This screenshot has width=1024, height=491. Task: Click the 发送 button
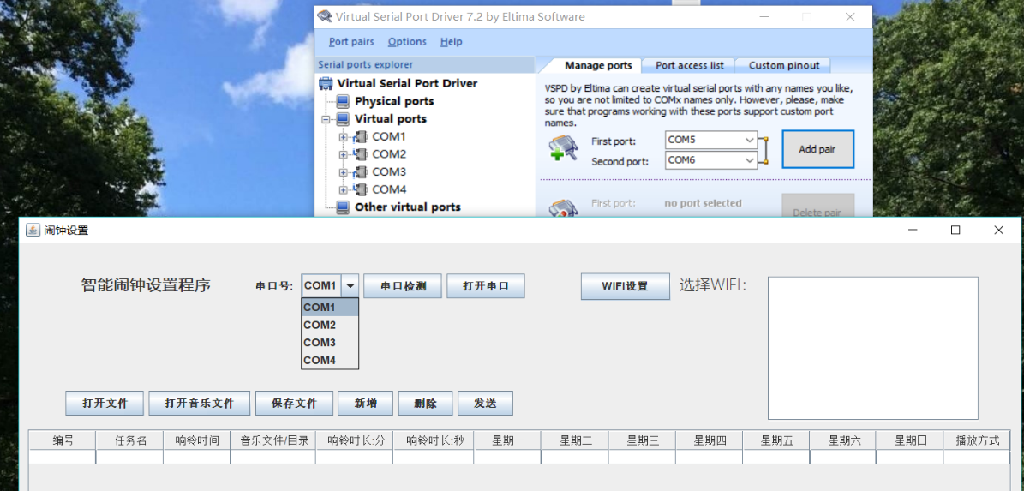485,404
